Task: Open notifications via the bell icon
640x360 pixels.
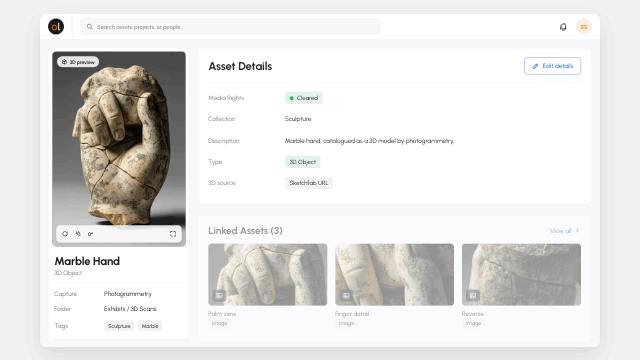Action: (563, 27)
